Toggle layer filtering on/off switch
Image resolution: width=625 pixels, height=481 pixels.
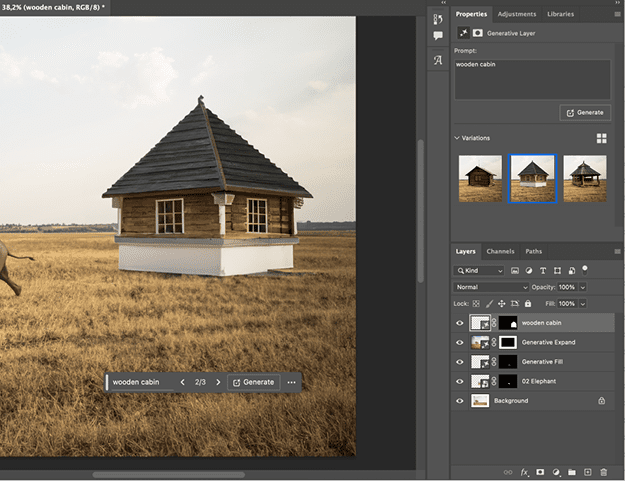pyautogui.click(x=585, y=270)
